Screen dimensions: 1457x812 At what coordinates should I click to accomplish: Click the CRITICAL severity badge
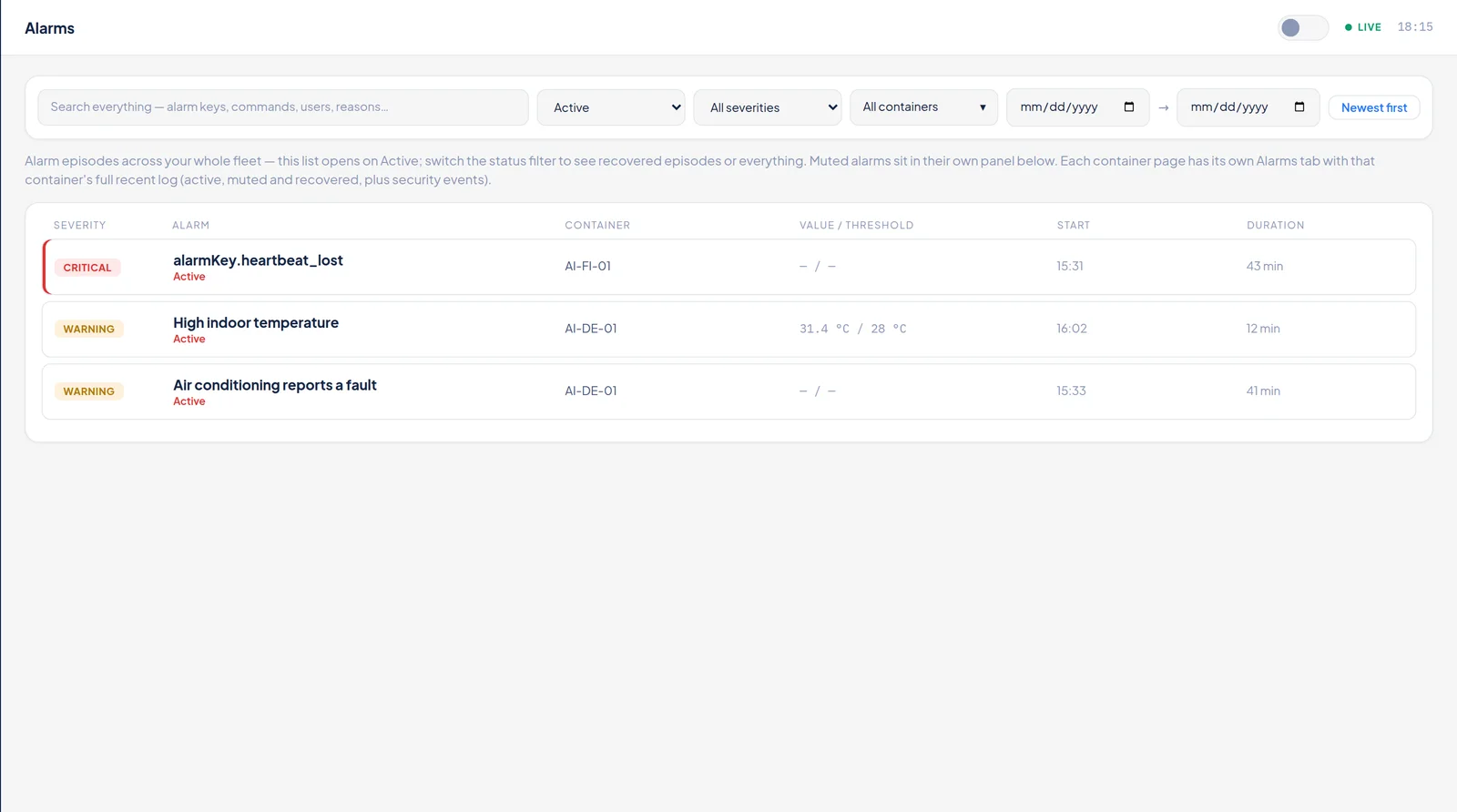(x=87, y=268)
